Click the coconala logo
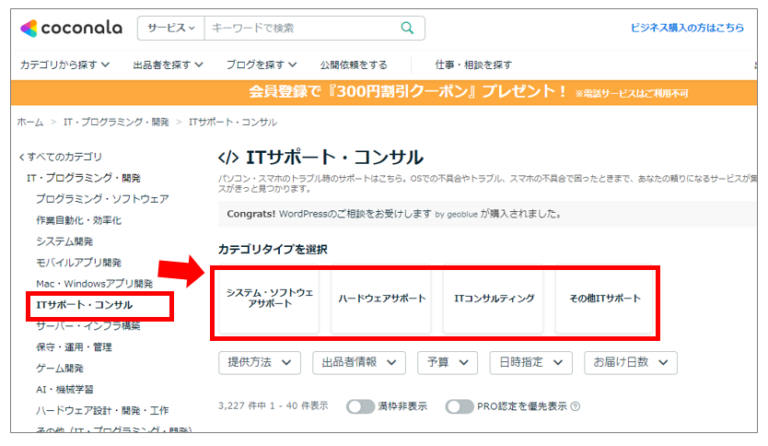Viewport: 768px width, 446px height. coord(71,28)
